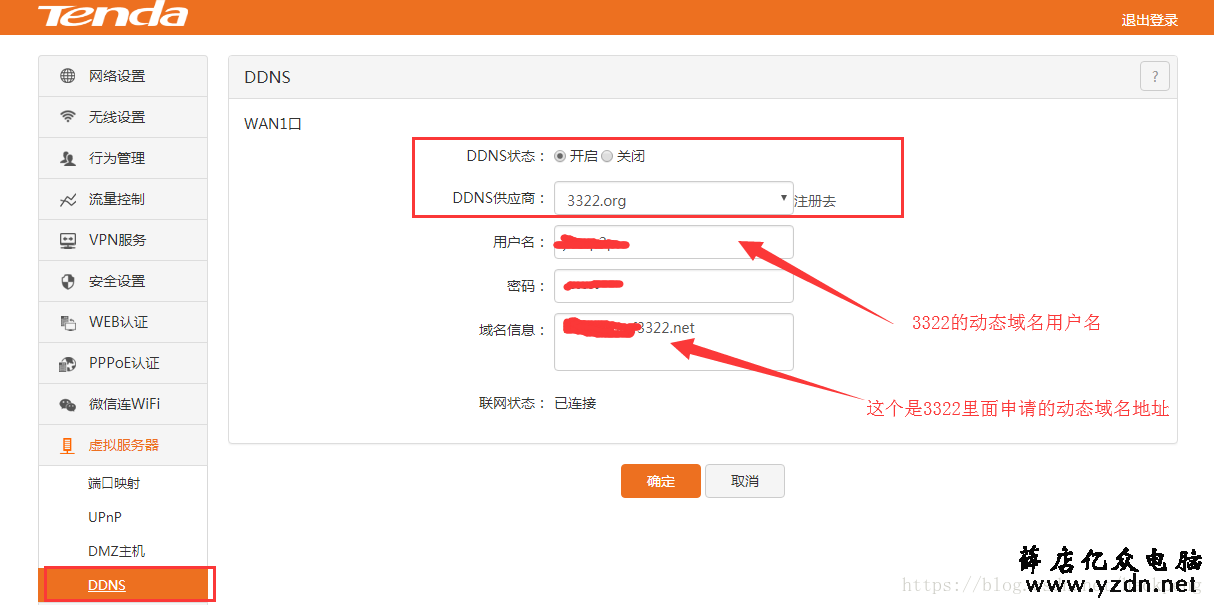Follow the 注册去 link
Viewport: 1214px width, 605px height.
[815, 201]
